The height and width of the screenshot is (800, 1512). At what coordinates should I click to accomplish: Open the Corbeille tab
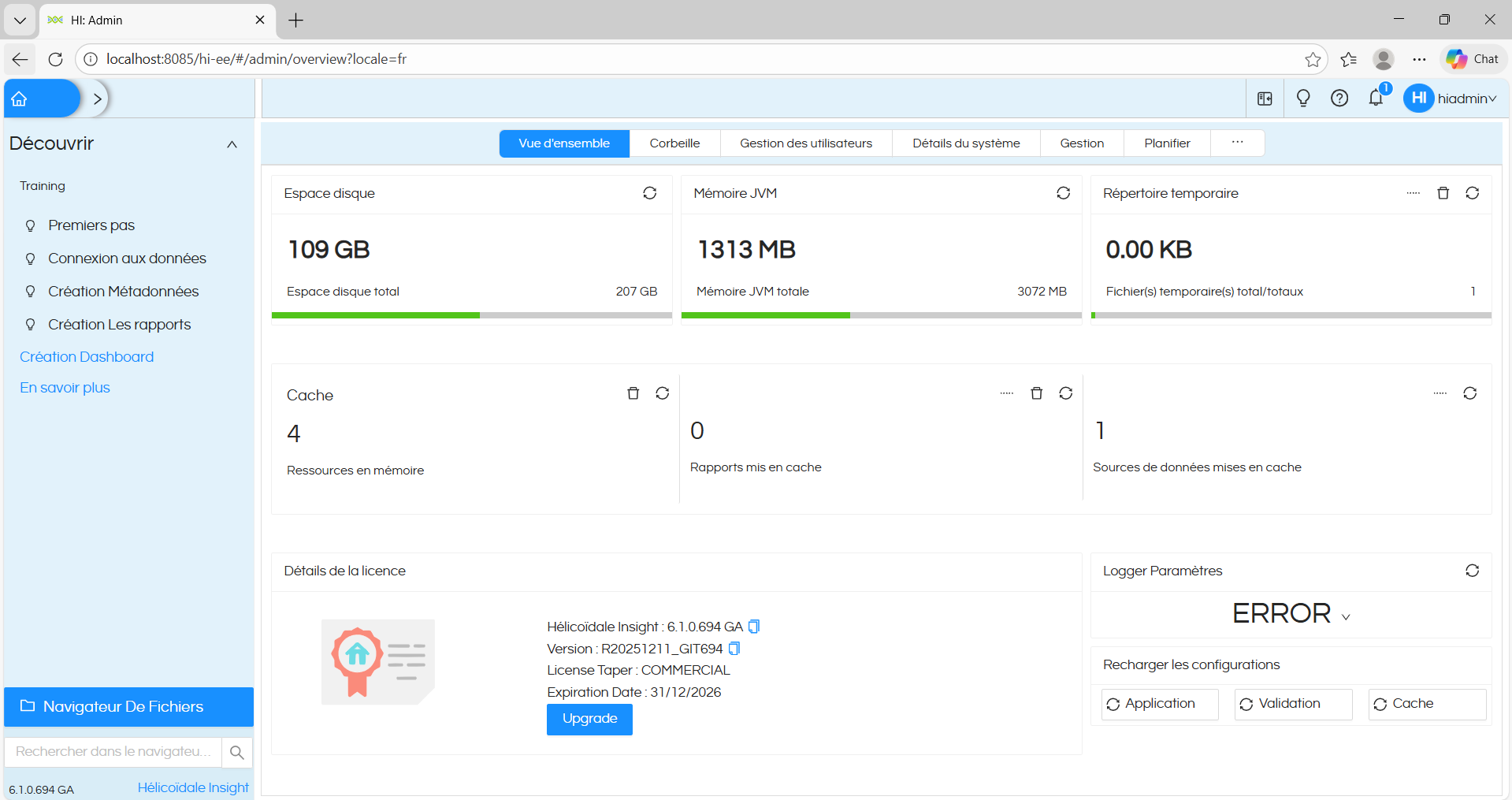click(674, 143)
